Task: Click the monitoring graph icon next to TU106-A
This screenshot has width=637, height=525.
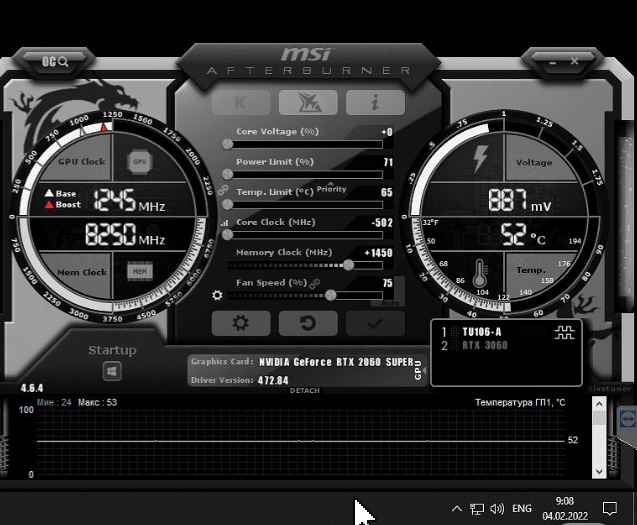Action: click(564, 332)
